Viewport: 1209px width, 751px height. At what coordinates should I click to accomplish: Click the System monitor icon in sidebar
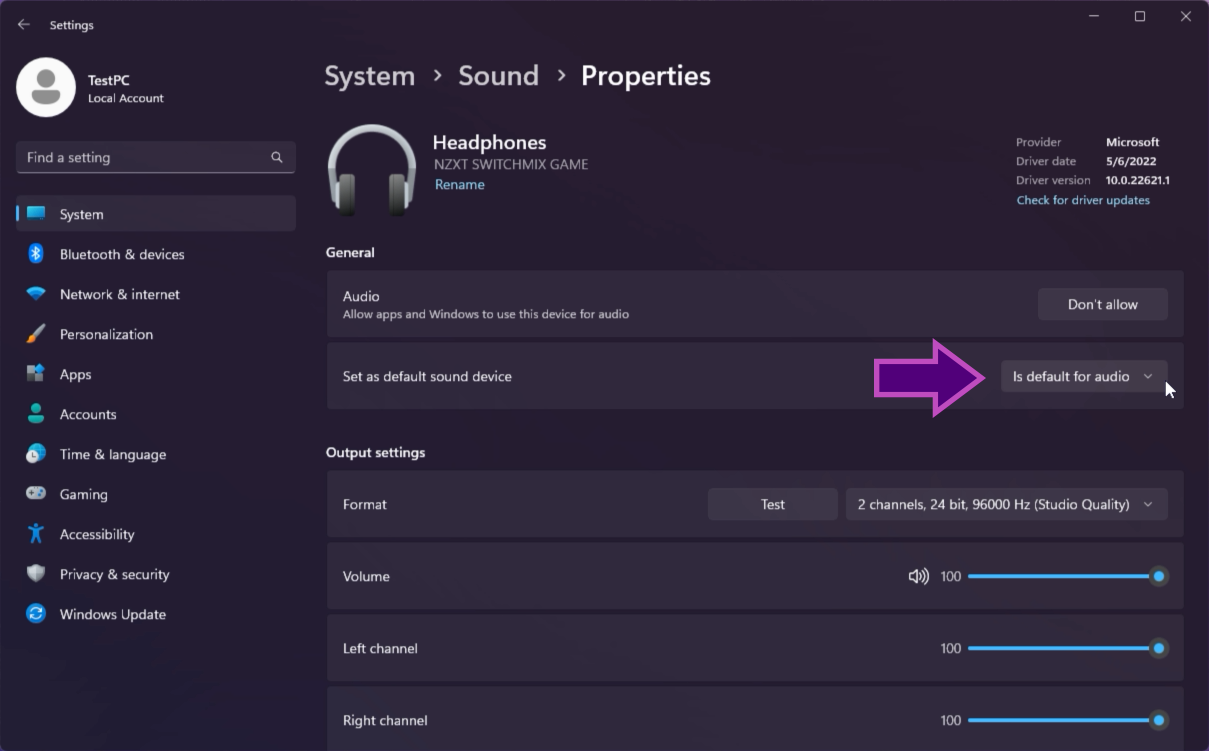[x=36, y=214]
